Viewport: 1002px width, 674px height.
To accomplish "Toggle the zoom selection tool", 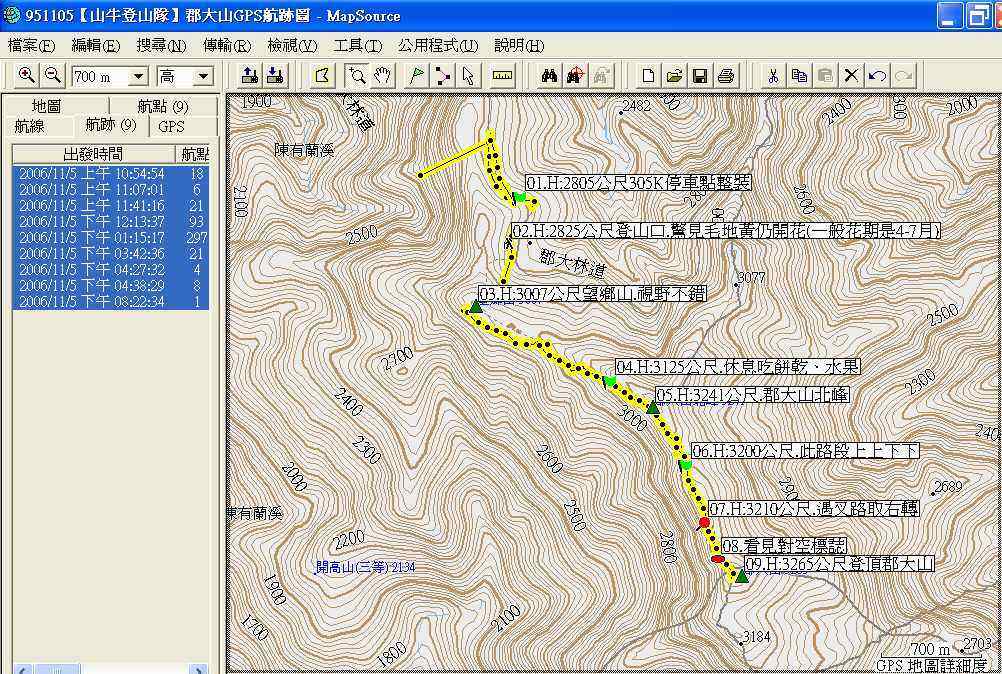I will [x=356, y=76].
